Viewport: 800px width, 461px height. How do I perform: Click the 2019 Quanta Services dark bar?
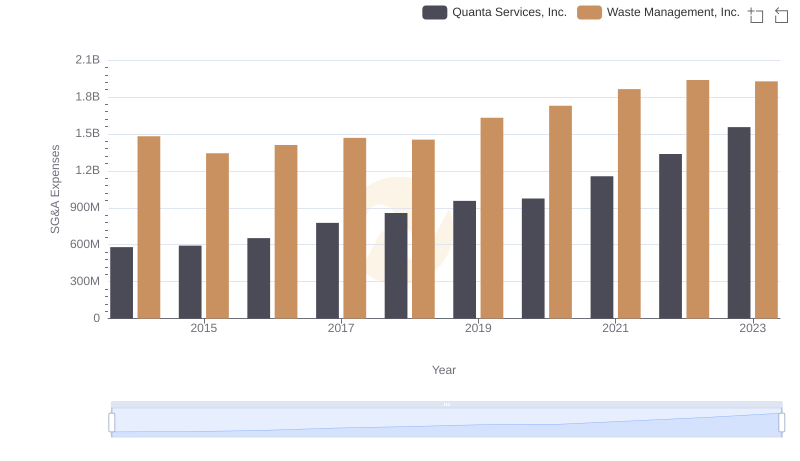[x=464, y=260]
